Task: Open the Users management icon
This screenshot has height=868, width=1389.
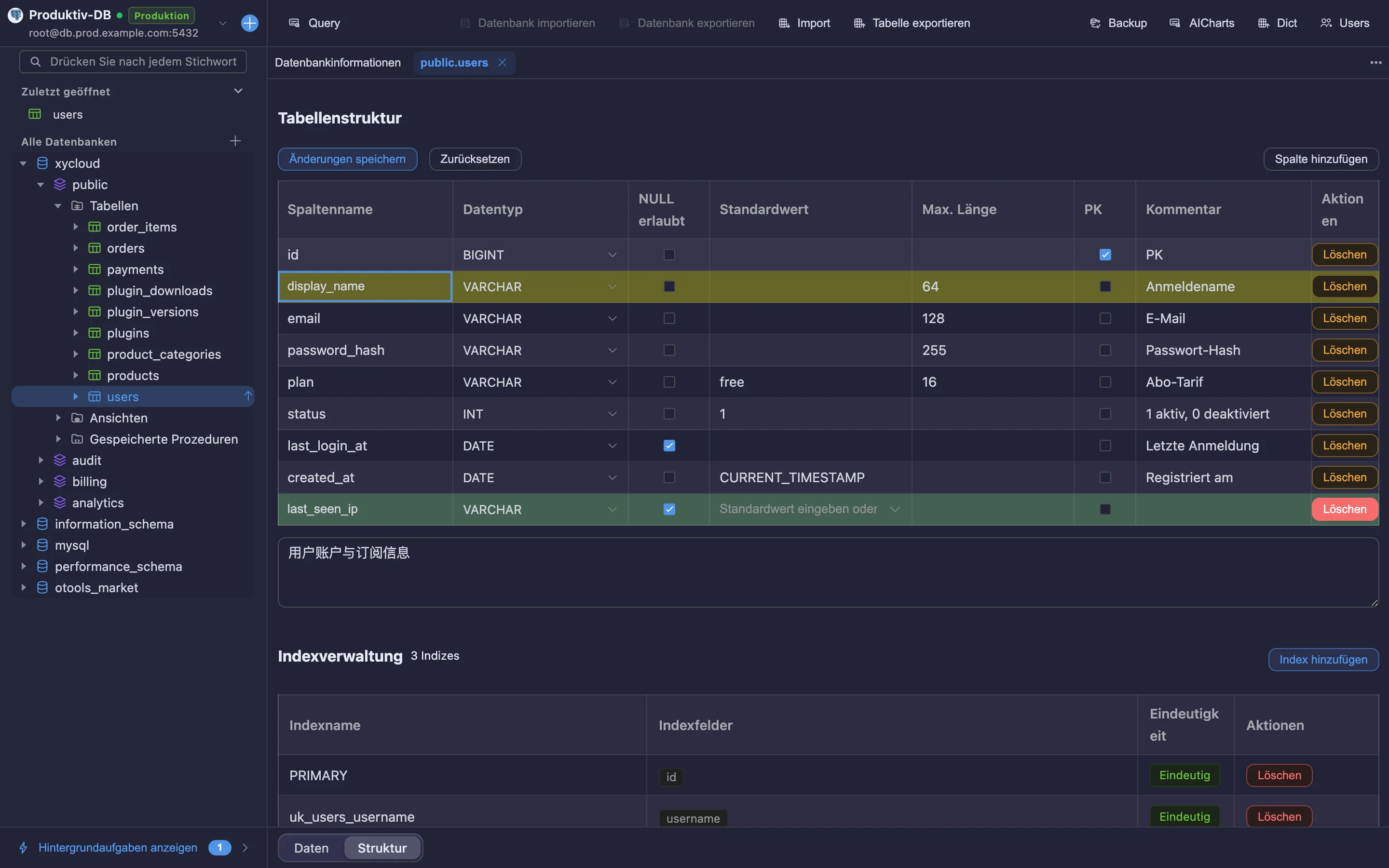Action: click(x=1326, y=23)
